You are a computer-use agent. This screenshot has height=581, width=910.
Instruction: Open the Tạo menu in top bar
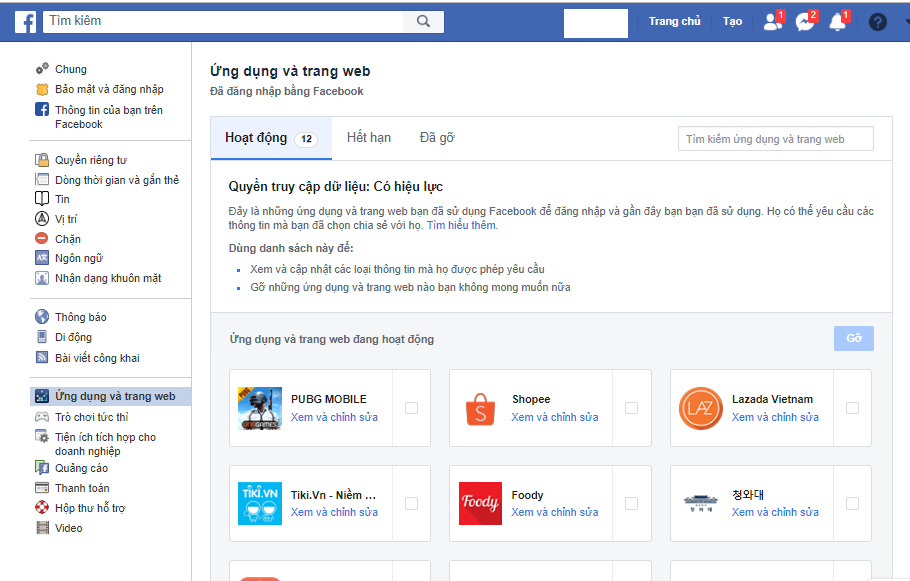[x=732, y=21]
